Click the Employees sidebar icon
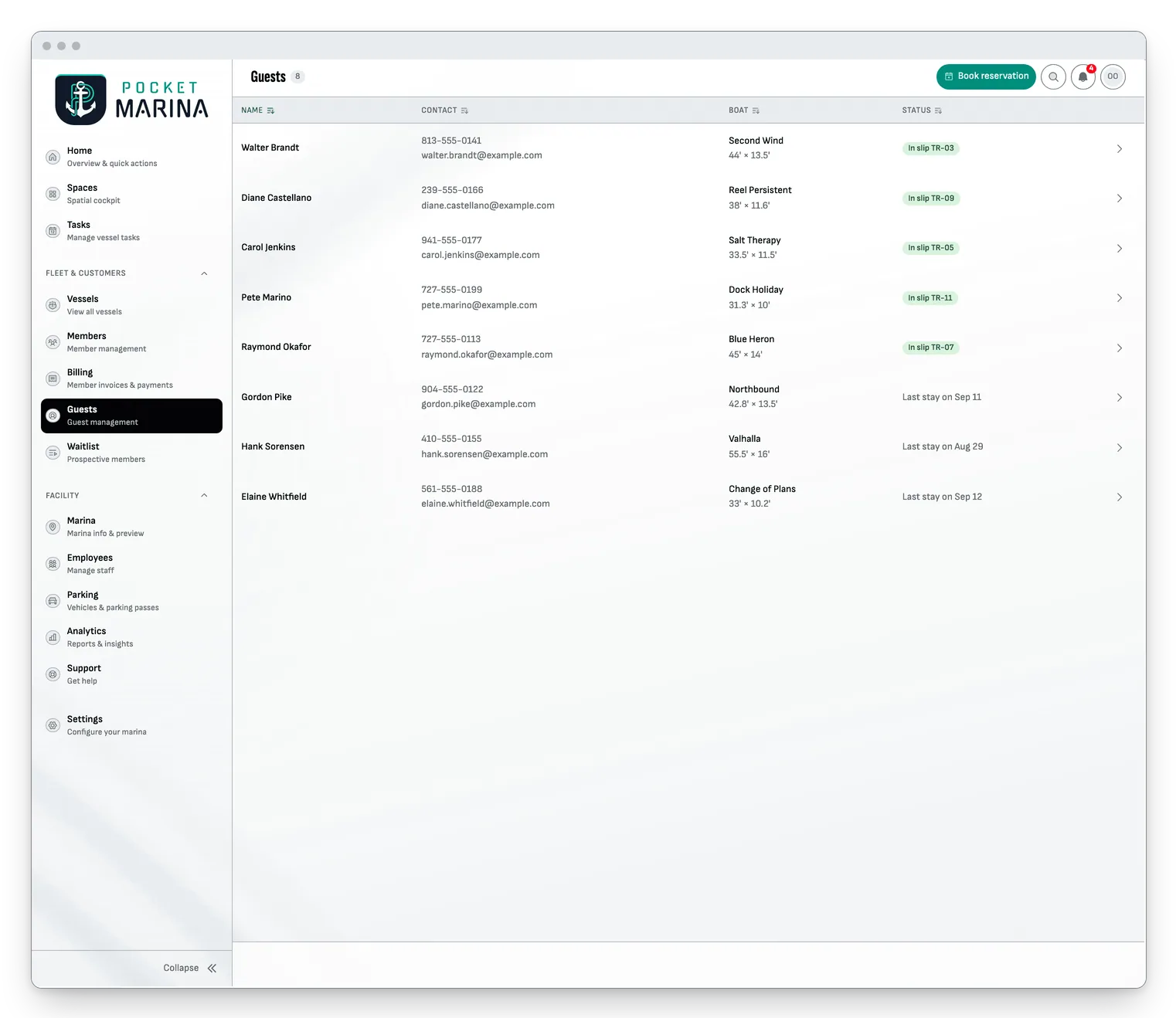This screenshot has width=1176, height=1018. tap(53, 564)
